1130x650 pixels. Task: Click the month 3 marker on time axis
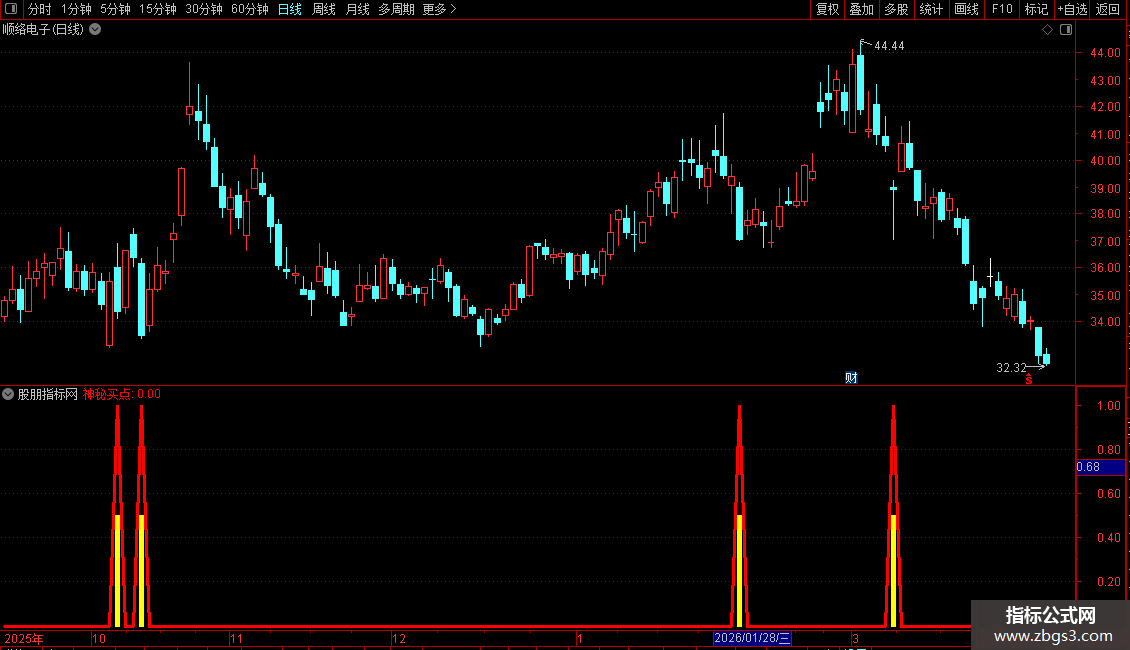pyautogui.click(x=855, y=638)
